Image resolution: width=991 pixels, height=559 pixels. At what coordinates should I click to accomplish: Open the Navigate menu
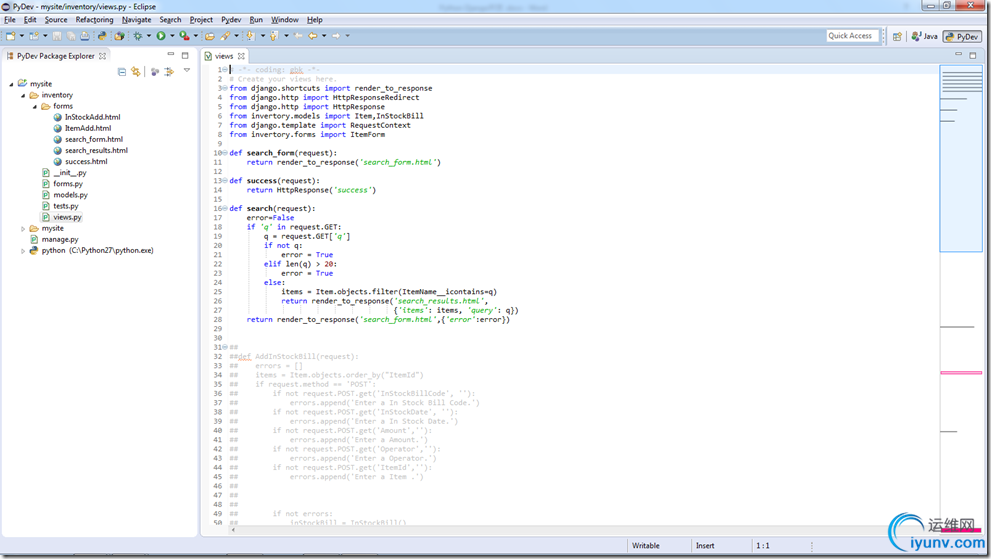(x=137, y=20)
